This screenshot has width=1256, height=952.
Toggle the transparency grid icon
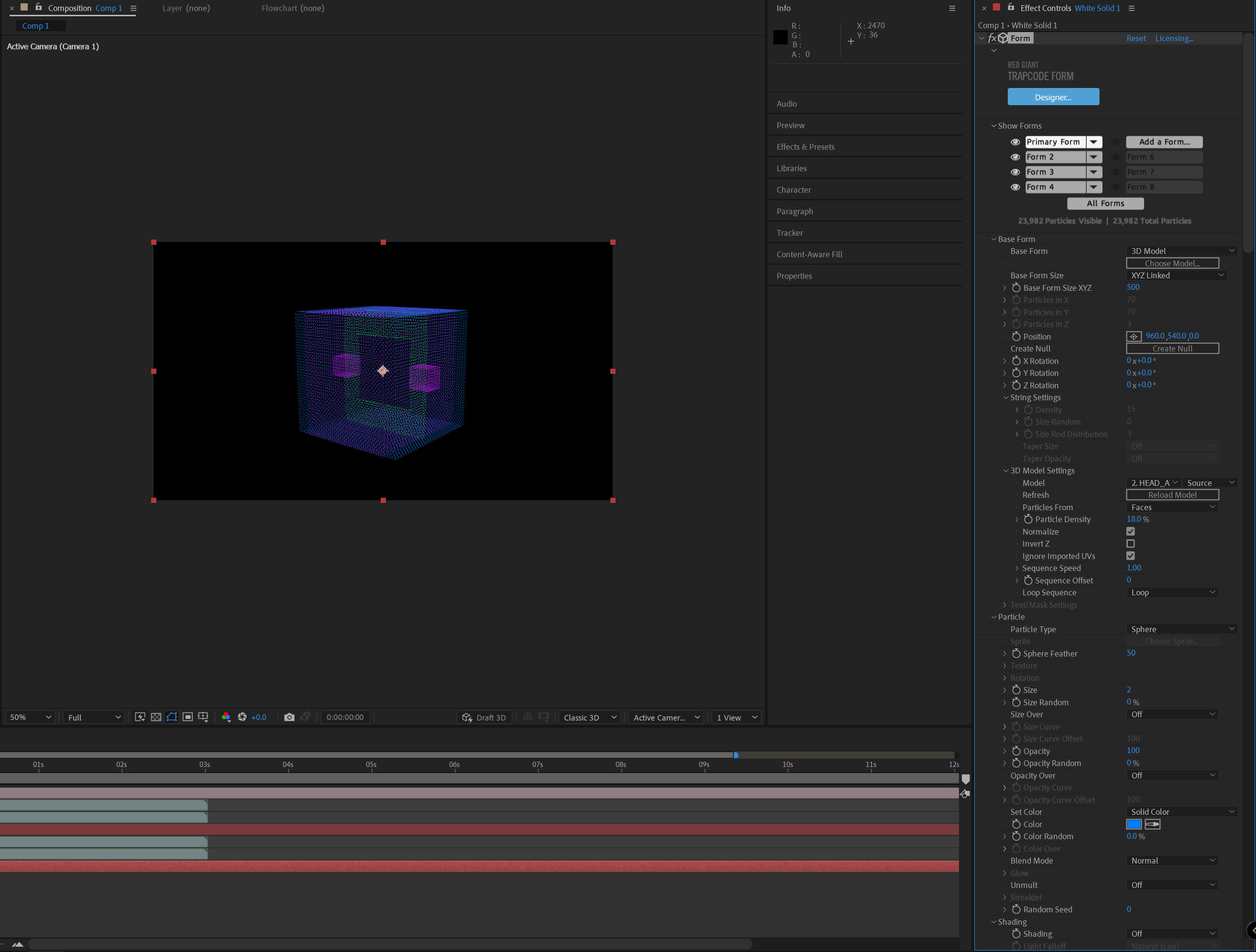coord(155,717)
